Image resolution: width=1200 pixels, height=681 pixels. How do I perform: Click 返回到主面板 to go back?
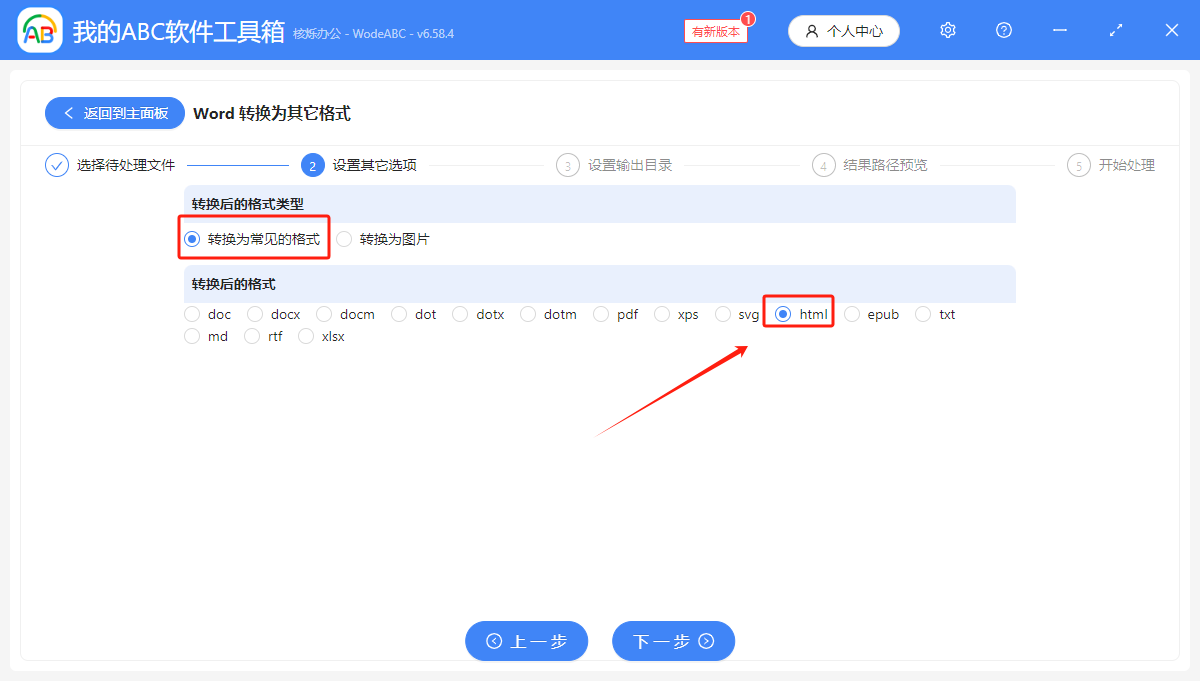coord(114,113)
